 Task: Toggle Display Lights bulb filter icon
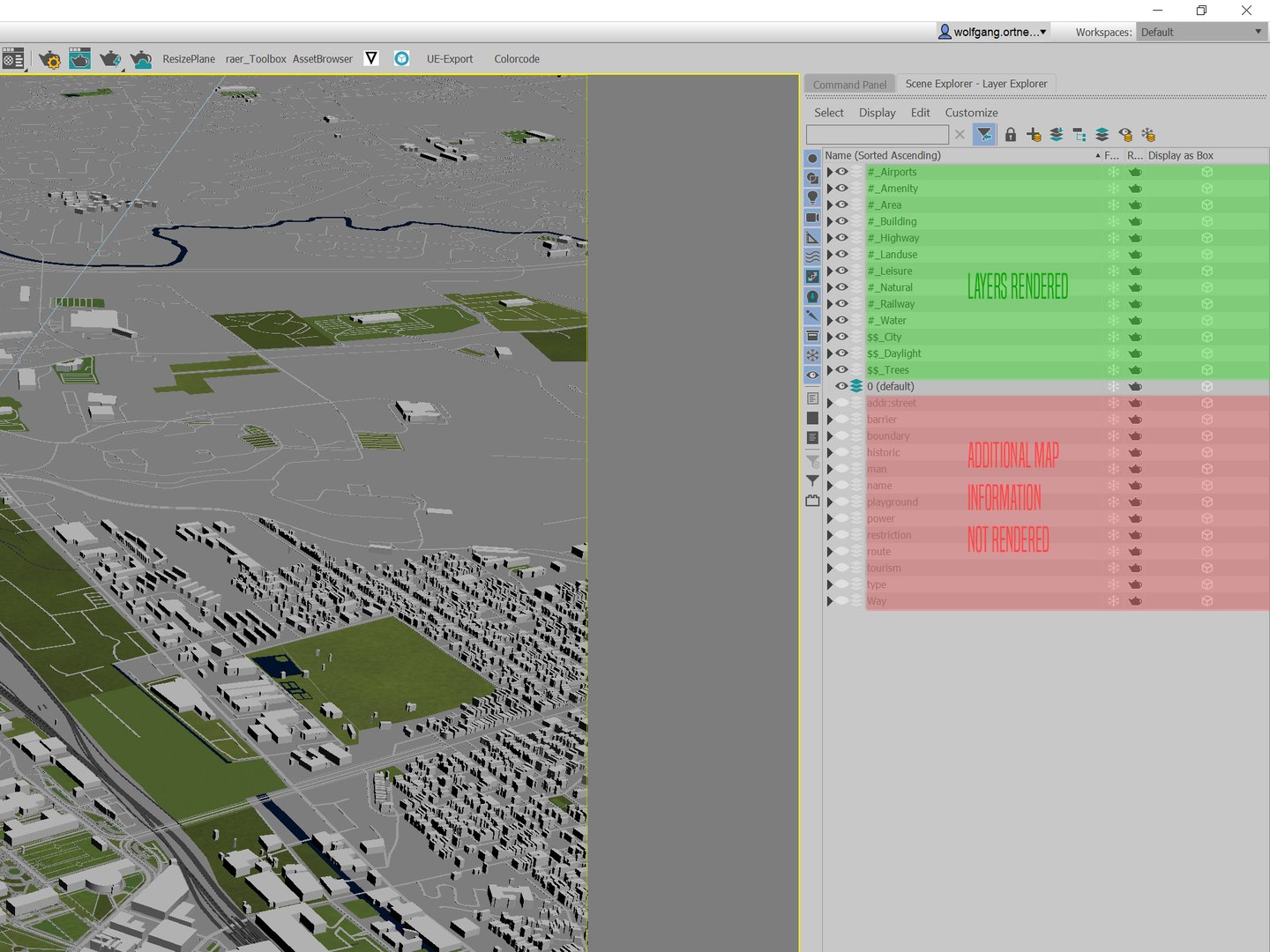click(x=812, y=197)
